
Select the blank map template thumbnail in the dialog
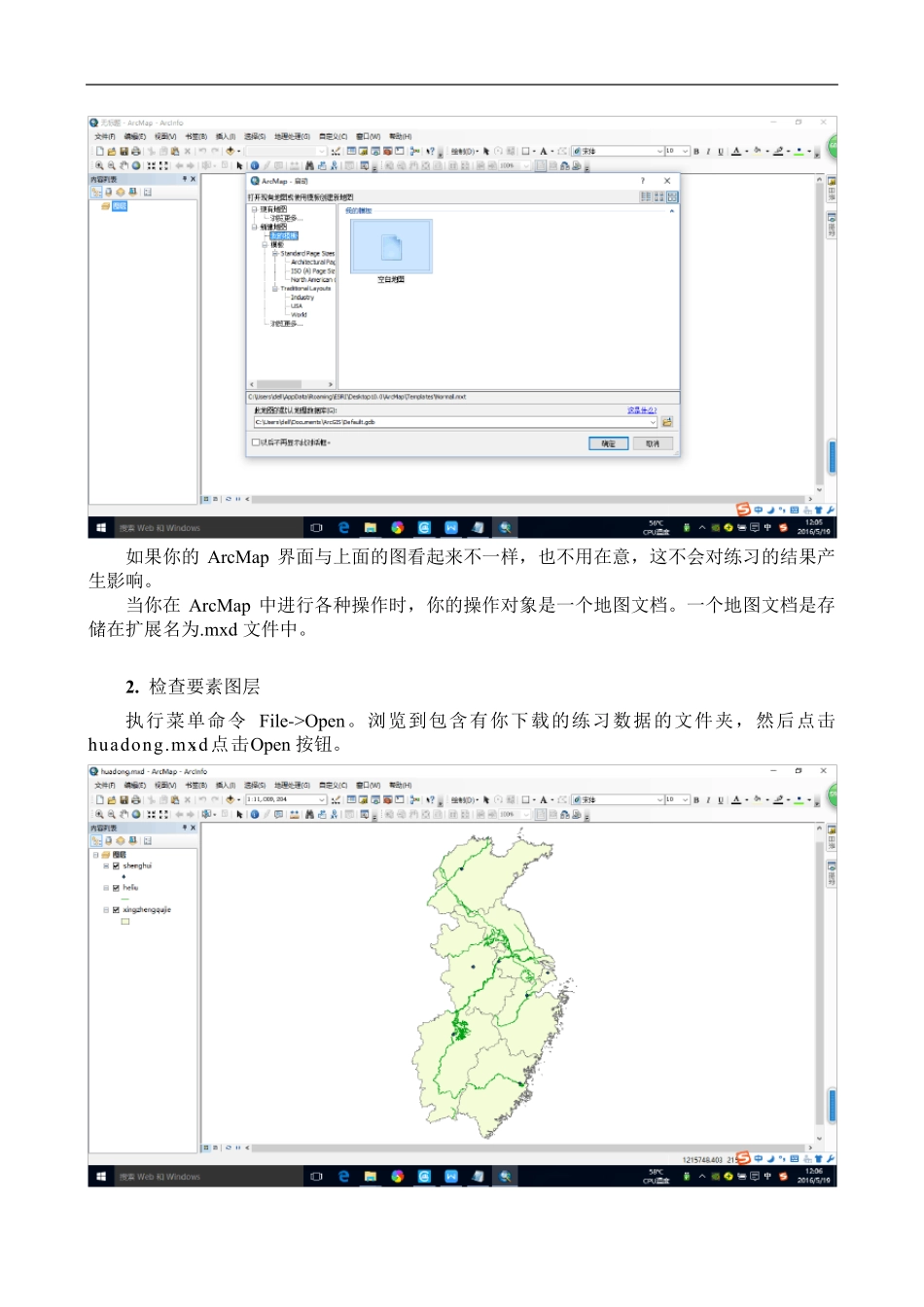point(391,247)
